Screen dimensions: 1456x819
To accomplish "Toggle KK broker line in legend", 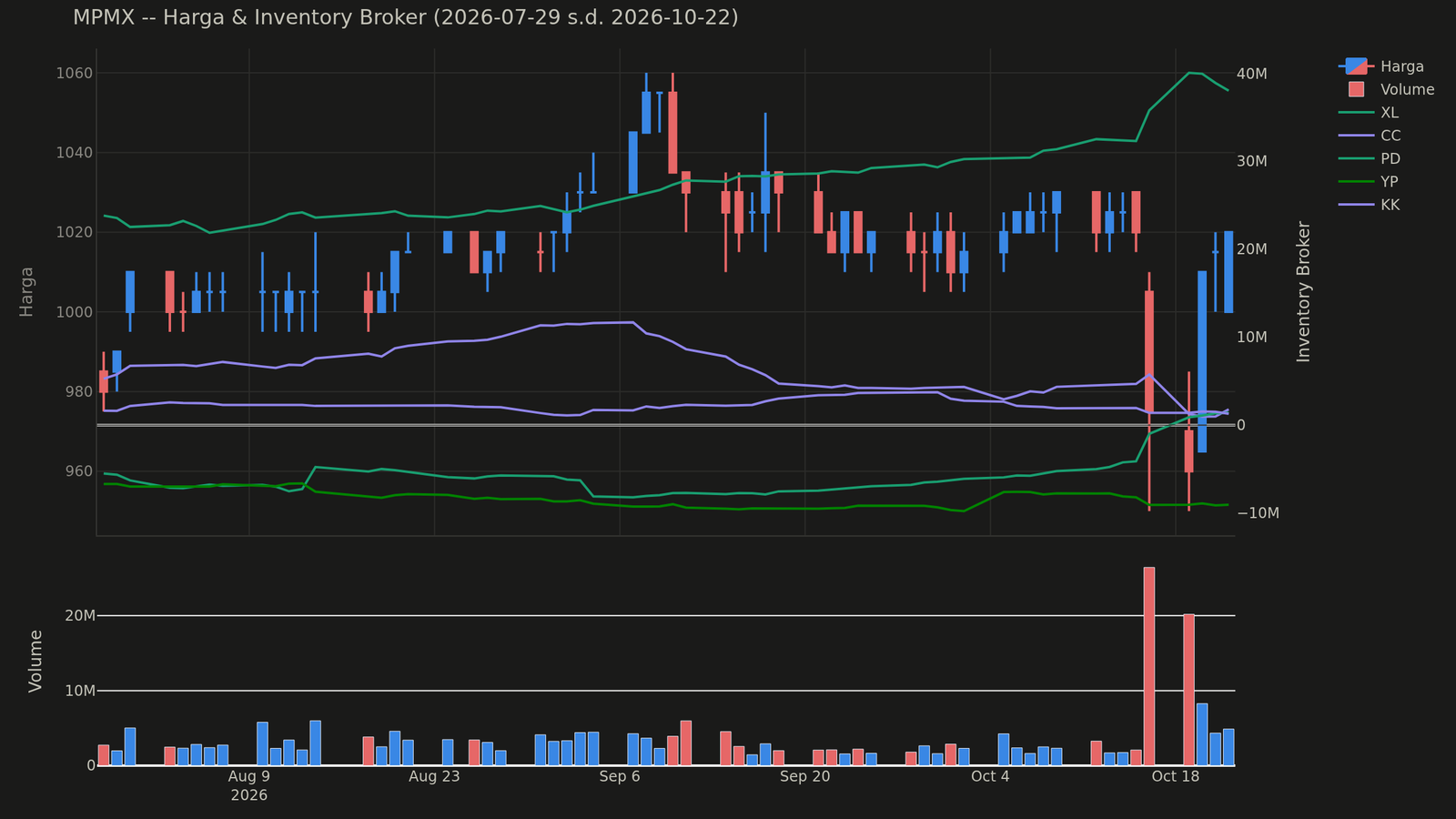I will pos(1370,205).
